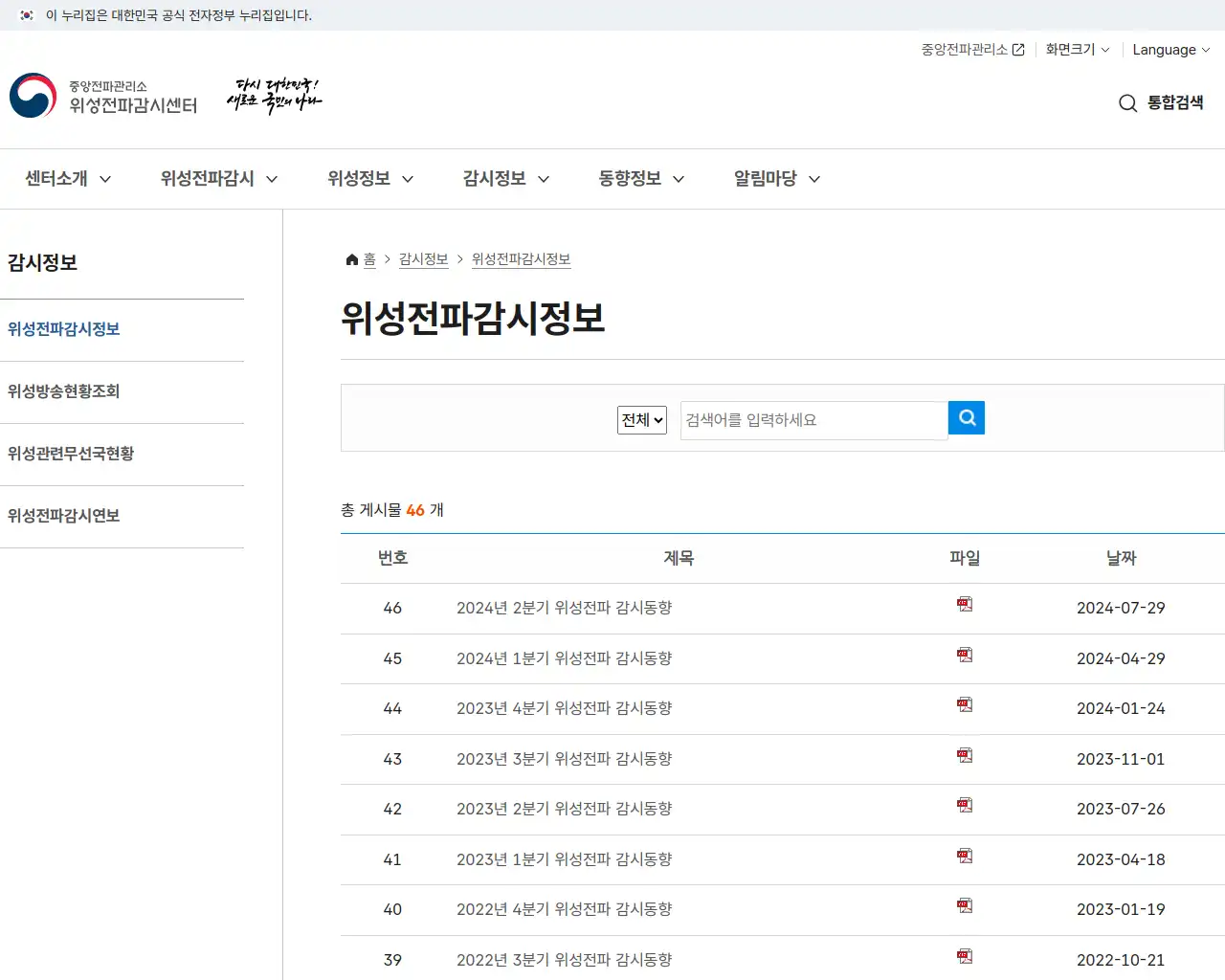Image resolution: width=1225 pixels, height=980 pixels.
Task: Click the 날짜 column header
Action: [1121, 558]
